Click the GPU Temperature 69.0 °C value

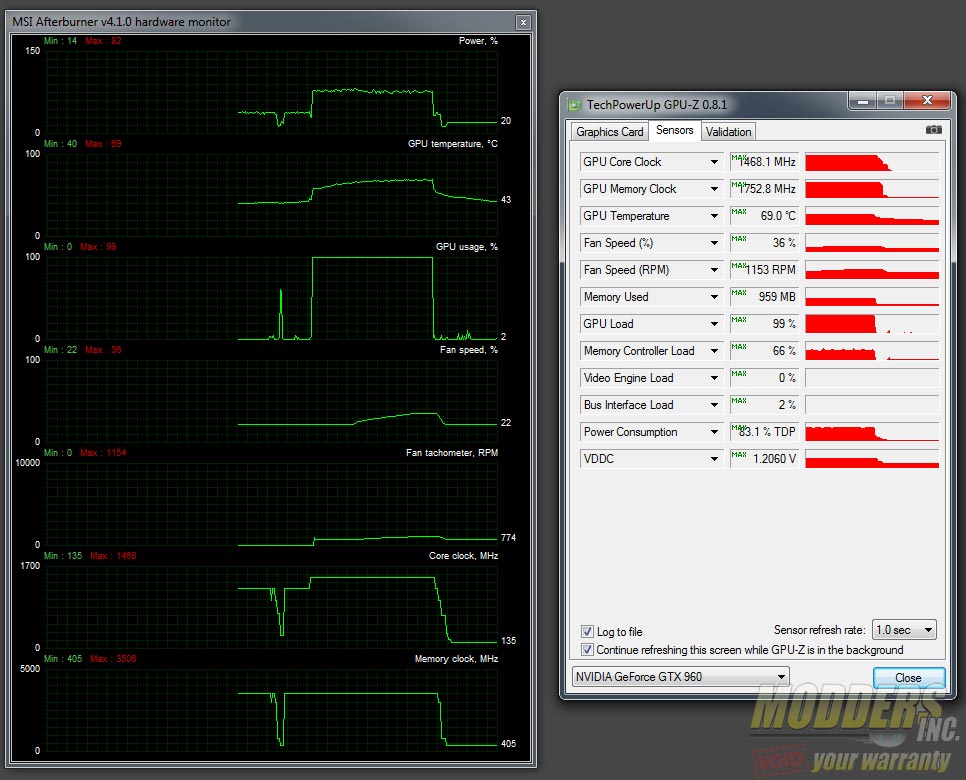(765, 216)
